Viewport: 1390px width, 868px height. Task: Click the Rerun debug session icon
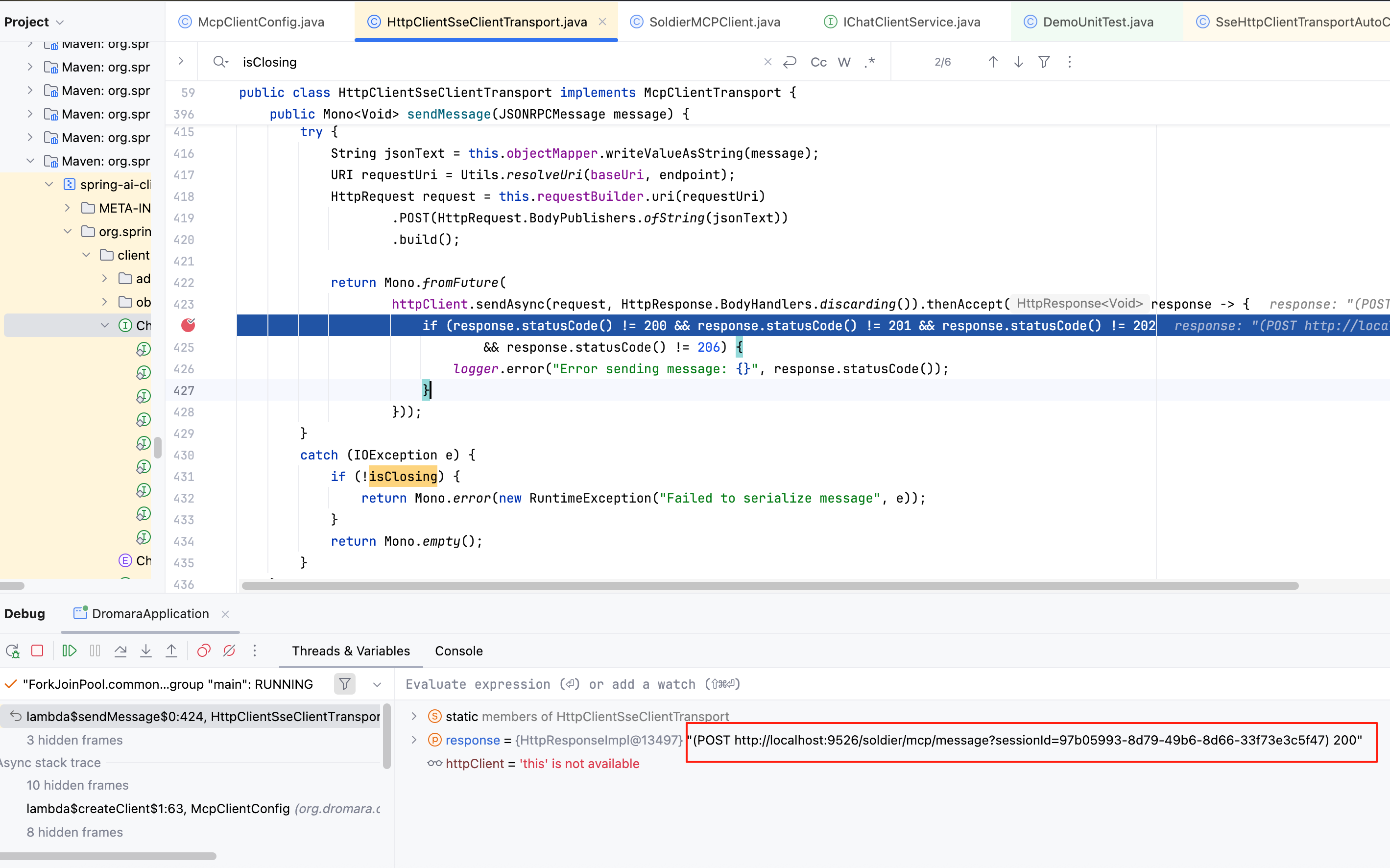(x=13, y=651)
